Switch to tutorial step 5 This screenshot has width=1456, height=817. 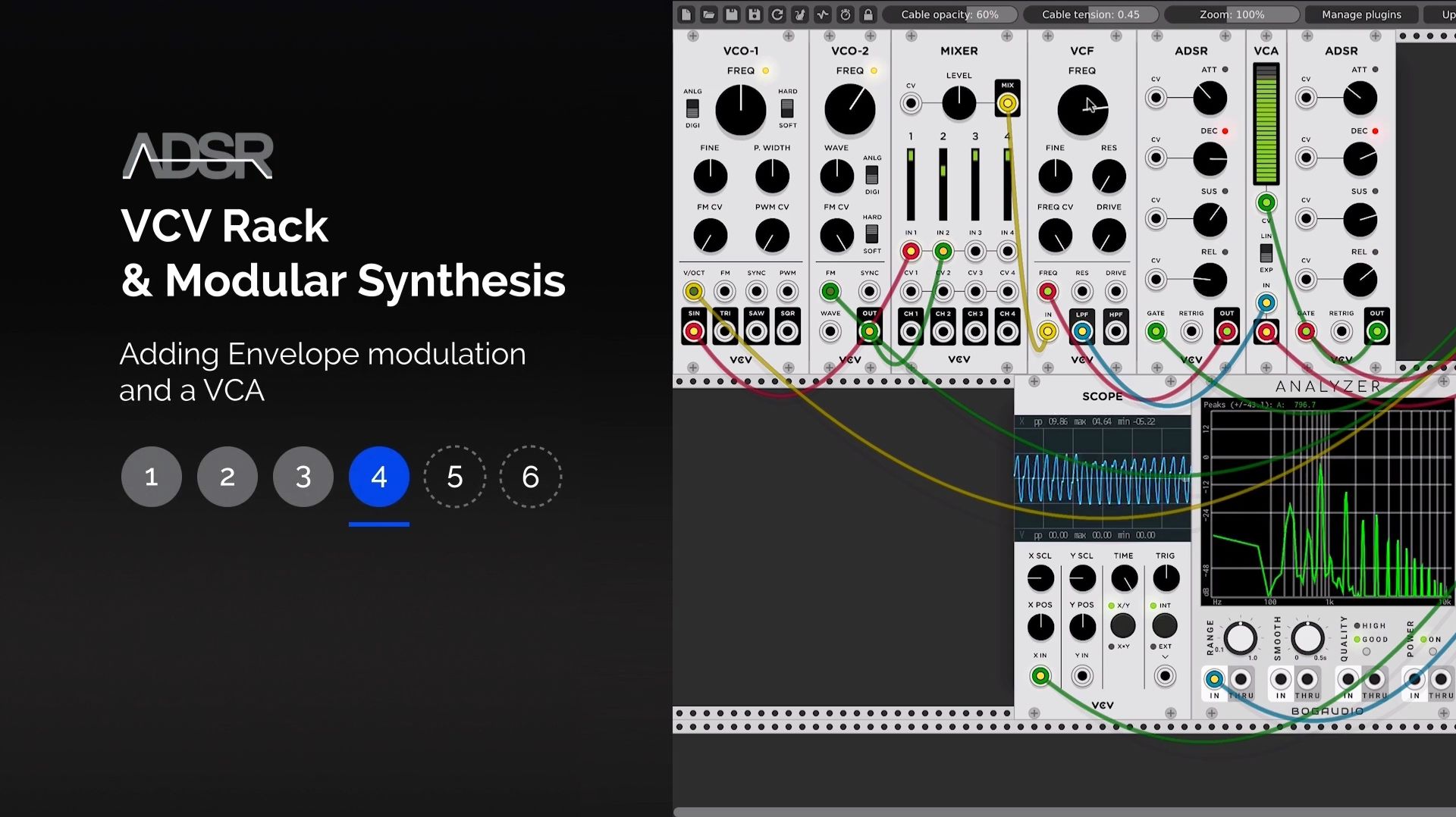454,477
